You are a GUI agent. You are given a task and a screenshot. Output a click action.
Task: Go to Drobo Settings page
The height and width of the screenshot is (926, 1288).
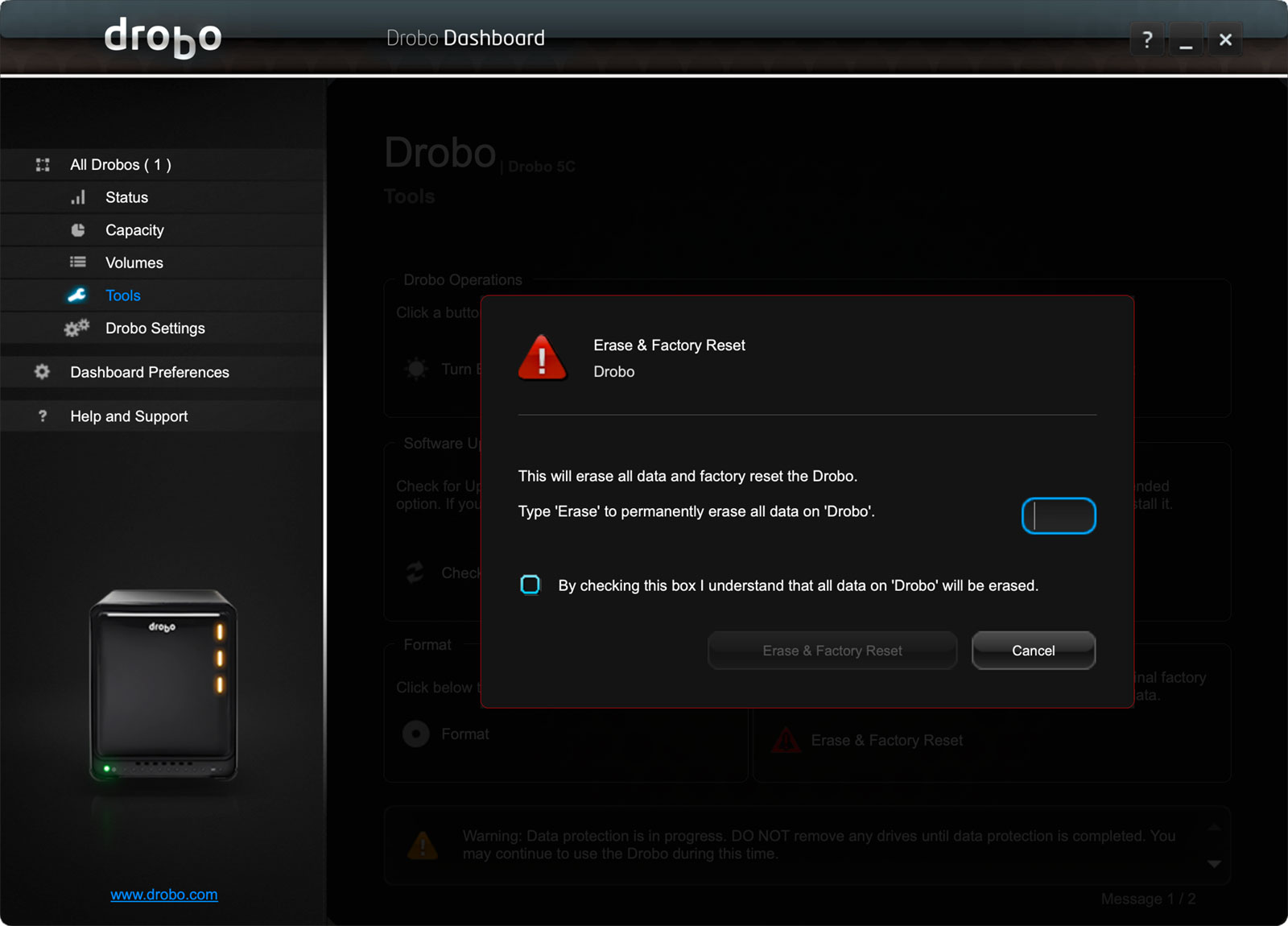pyautogui.click(x=155, y=329)
